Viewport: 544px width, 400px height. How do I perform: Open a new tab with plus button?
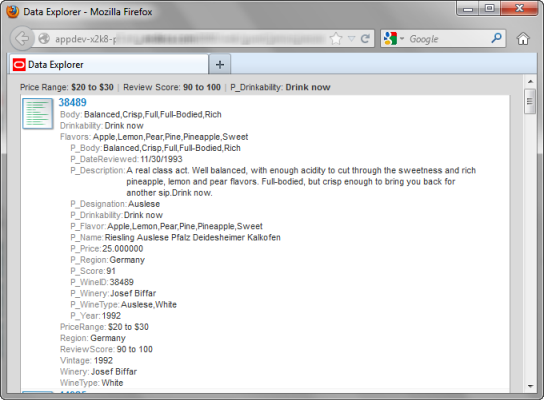tap(220, 65)
